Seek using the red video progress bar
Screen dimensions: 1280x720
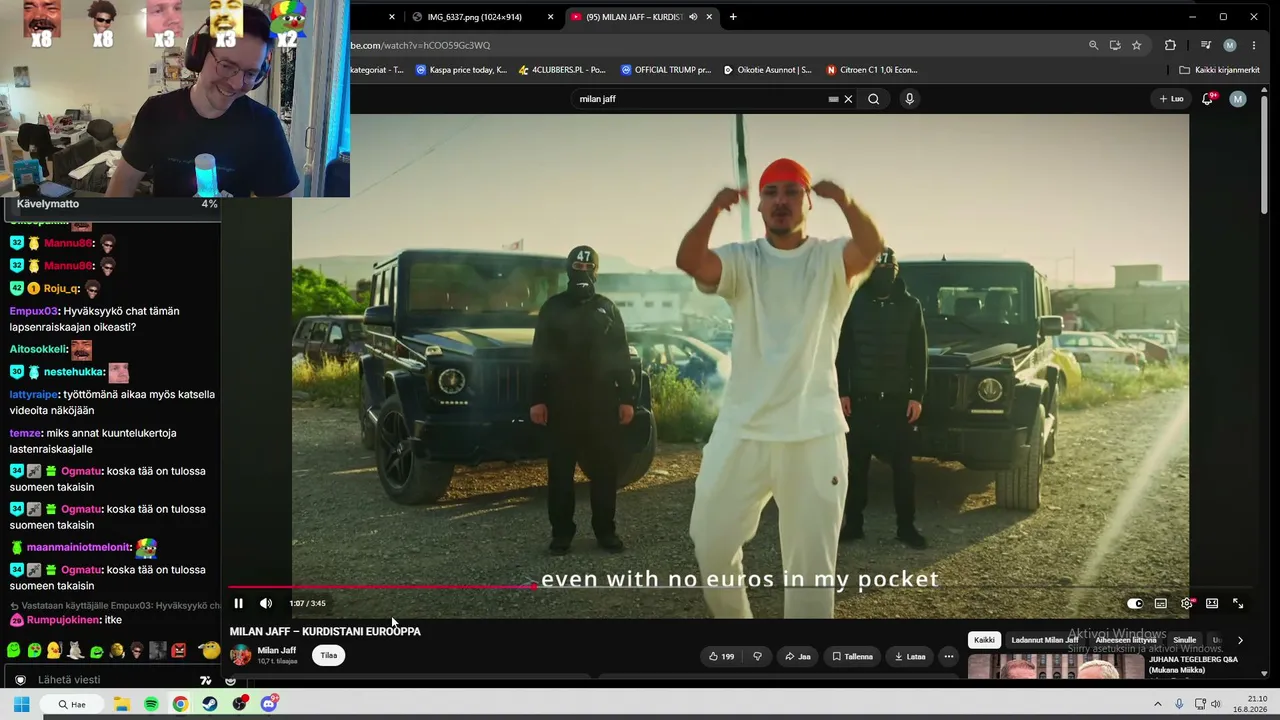740,587
